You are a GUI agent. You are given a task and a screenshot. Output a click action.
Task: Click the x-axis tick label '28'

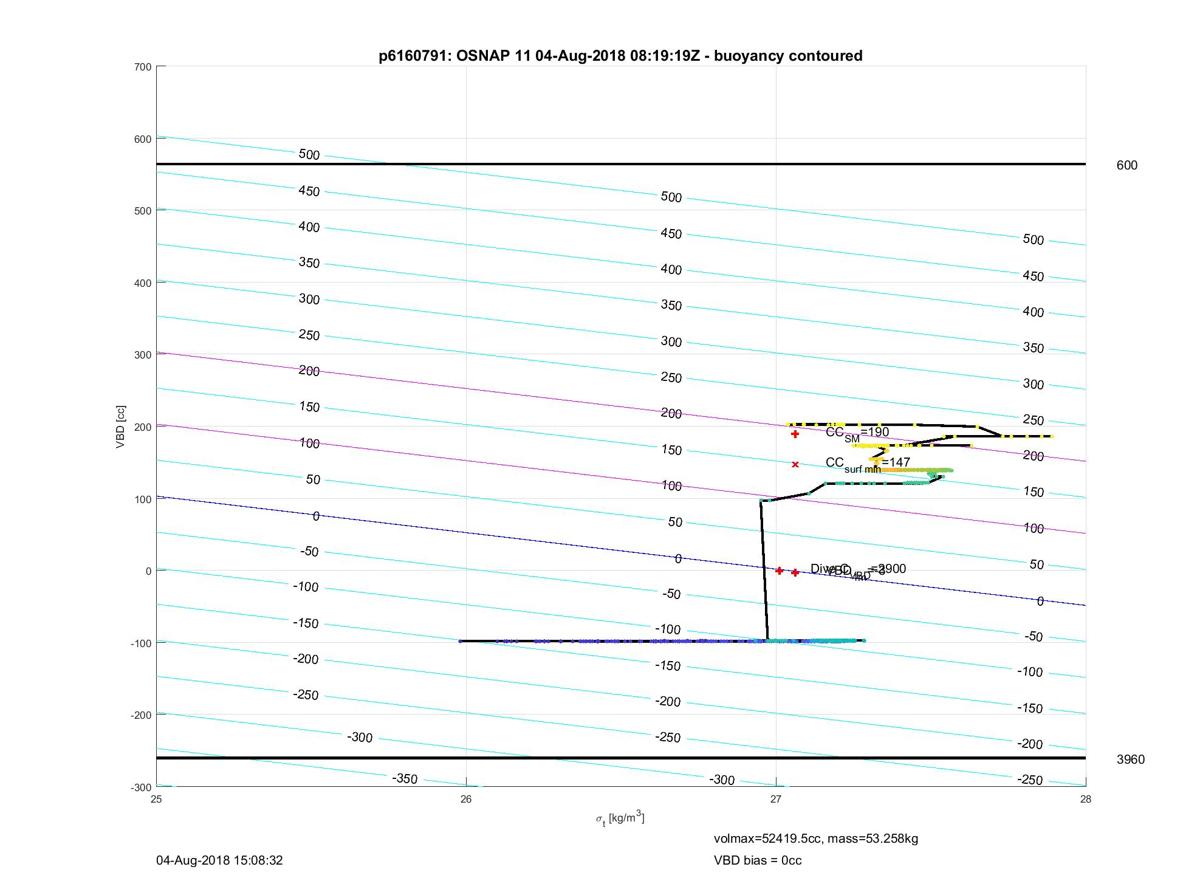tap(1085, 798)
